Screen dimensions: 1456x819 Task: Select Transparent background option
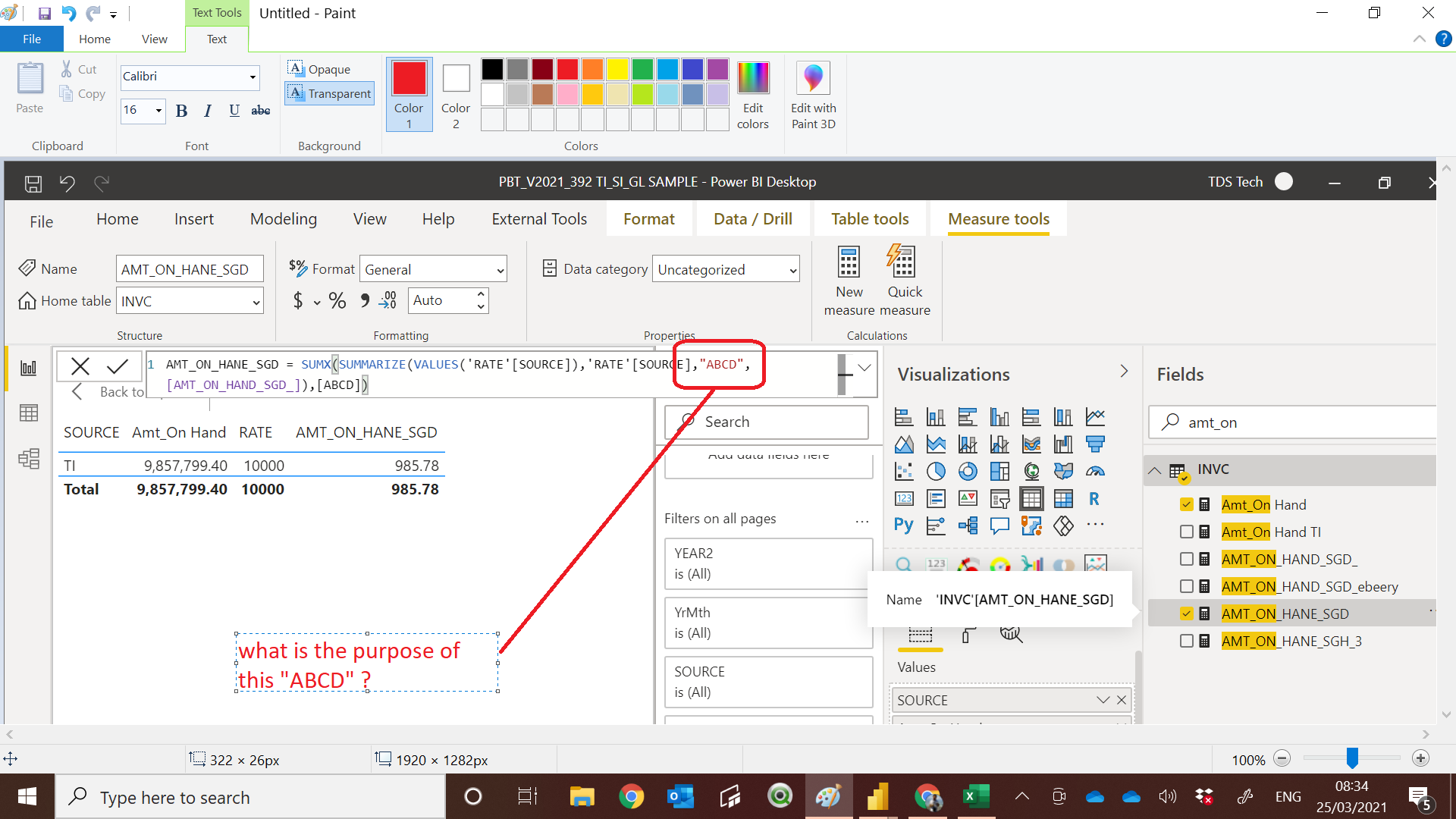330,93
